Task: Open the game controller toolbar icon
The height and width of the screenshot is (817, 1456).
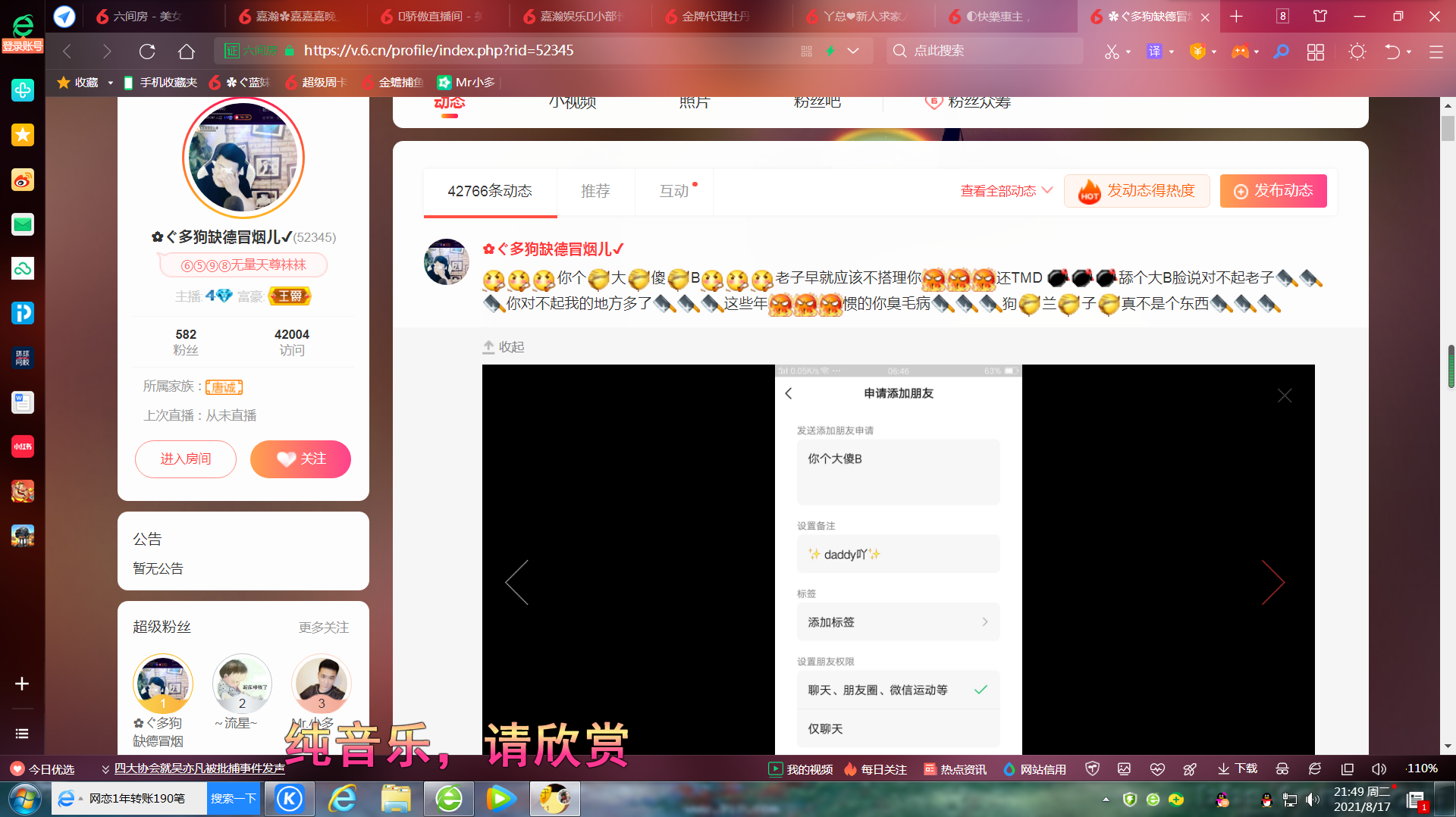Action: (1240, 51)
